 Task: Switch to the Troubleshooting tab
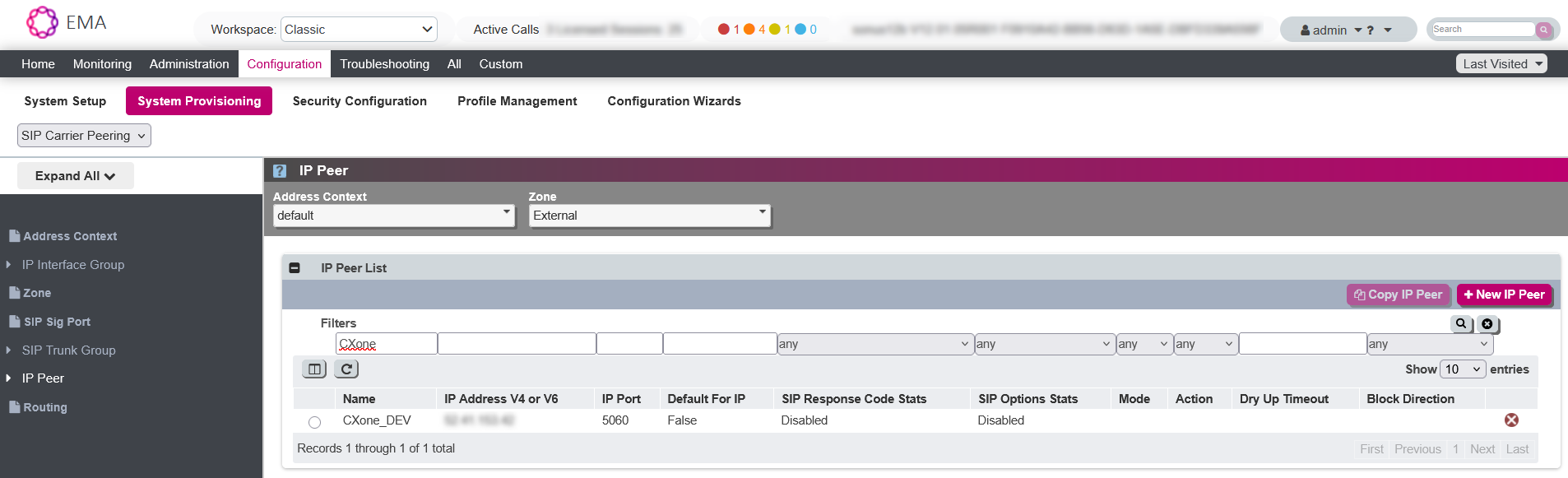(x=384, y=64)
